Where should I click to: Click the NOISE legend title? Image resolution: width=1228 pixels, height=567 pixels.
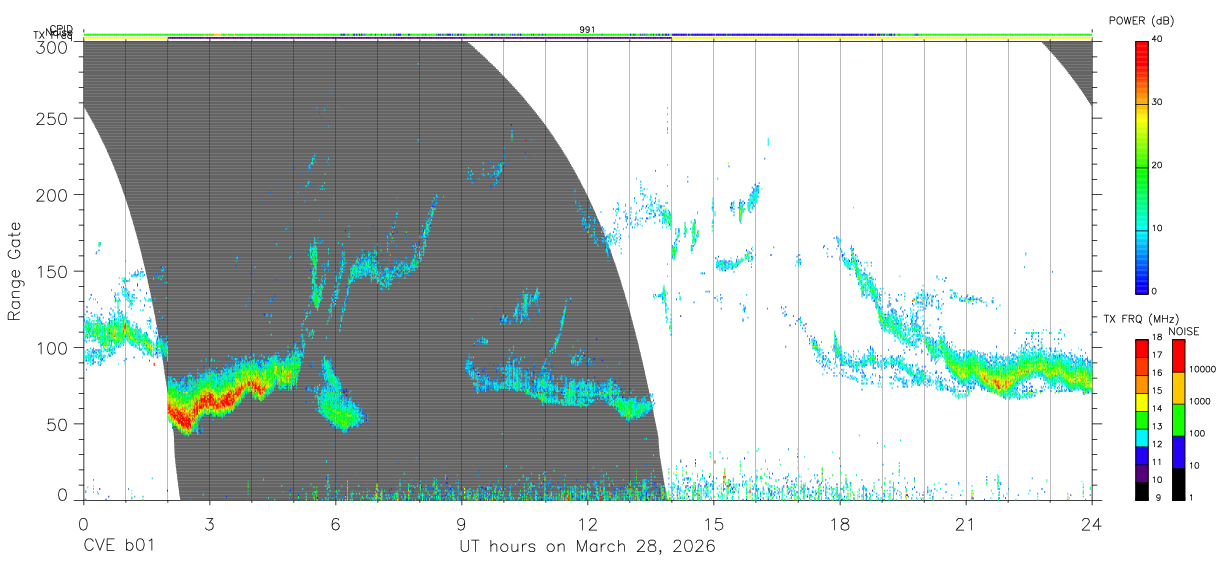click(x=1185, y=331)
